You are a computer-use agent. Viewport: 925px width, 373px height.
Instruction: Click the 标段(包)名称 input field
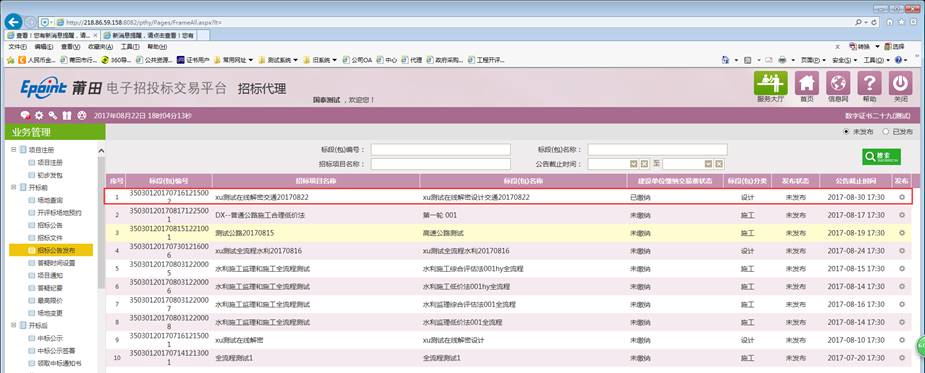[x=657, y=150]
